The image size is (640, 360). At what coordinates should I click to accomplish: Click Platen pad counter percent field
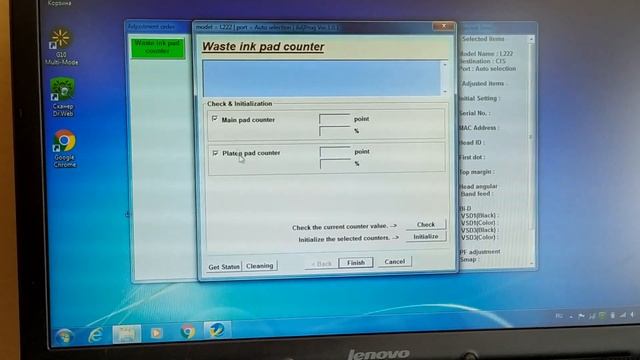(x=335, y=164)
